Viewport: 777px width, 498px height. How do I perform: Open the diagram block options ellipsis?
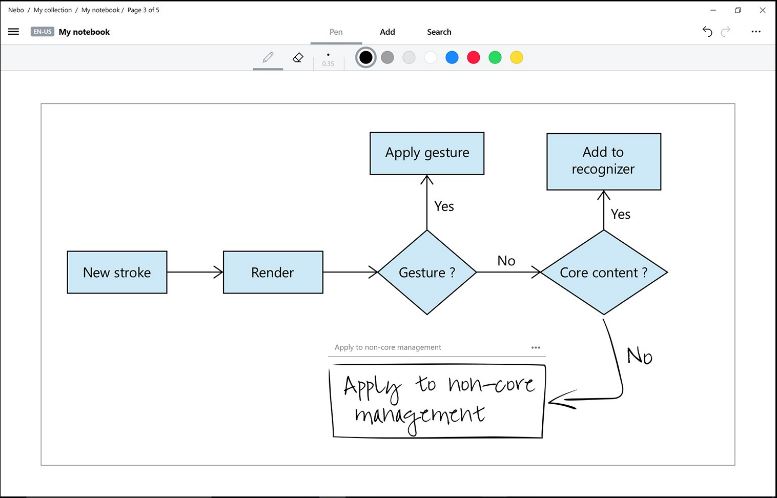coord(536,347)
